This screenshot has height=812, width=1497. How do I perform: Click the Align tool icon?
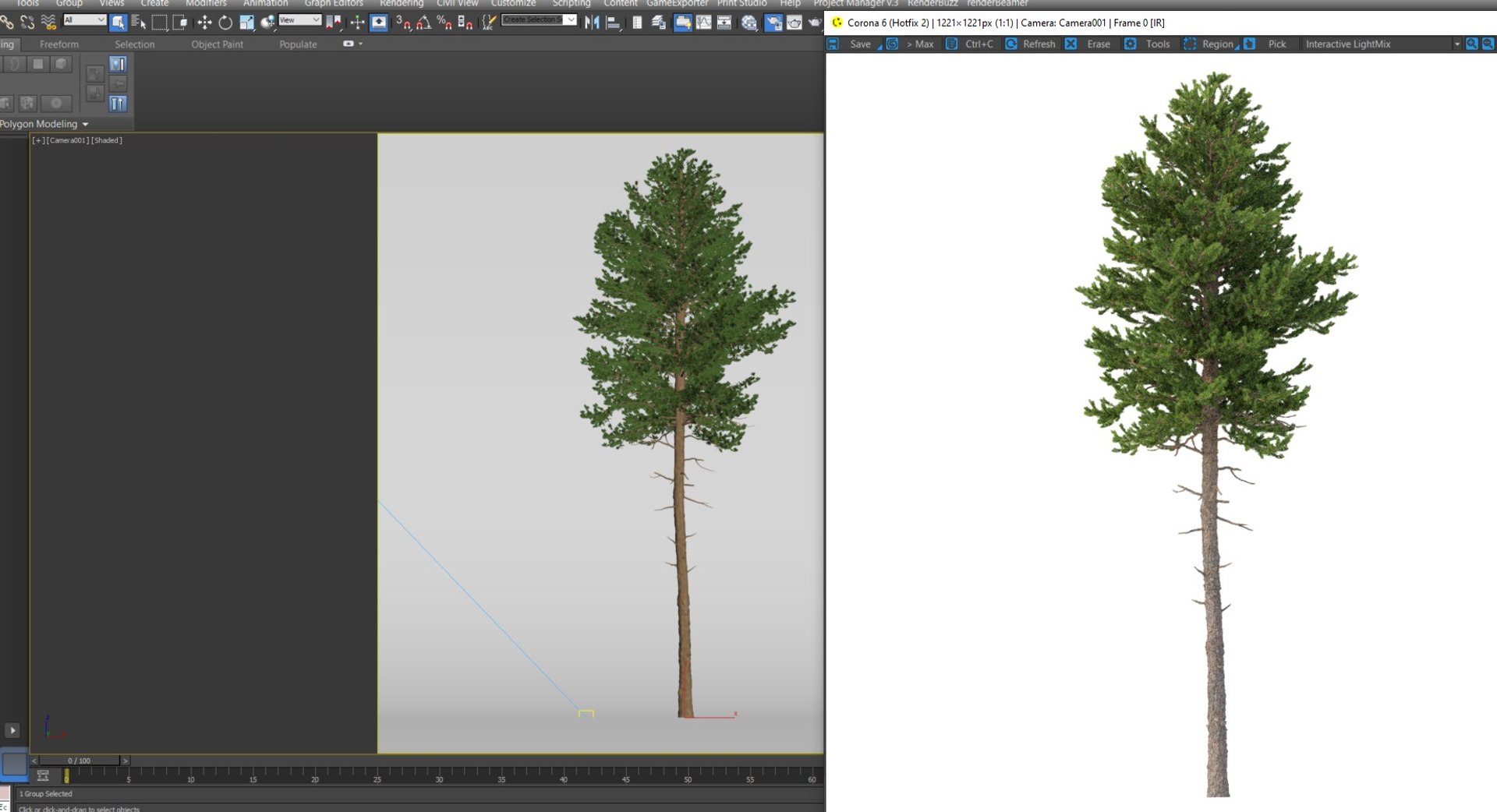(x=613, y=22)
